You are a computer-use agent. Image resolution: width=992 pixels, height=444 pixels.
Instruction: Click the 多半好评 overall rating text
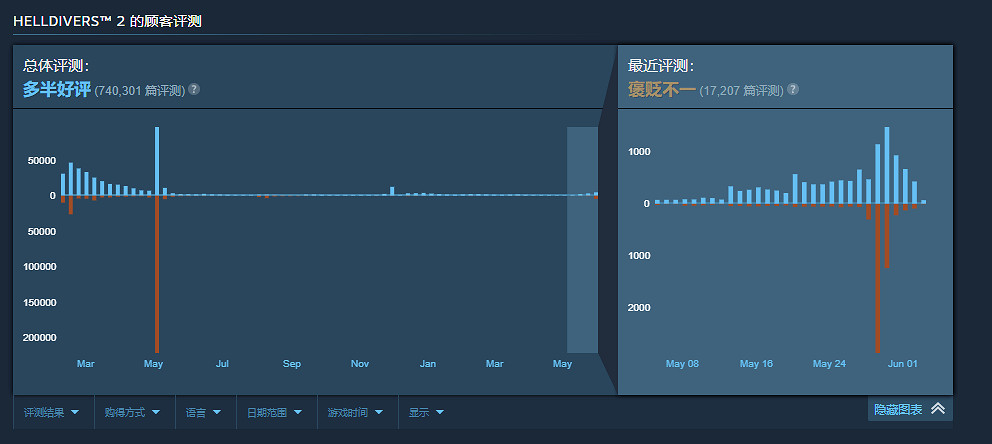[56, 90]
